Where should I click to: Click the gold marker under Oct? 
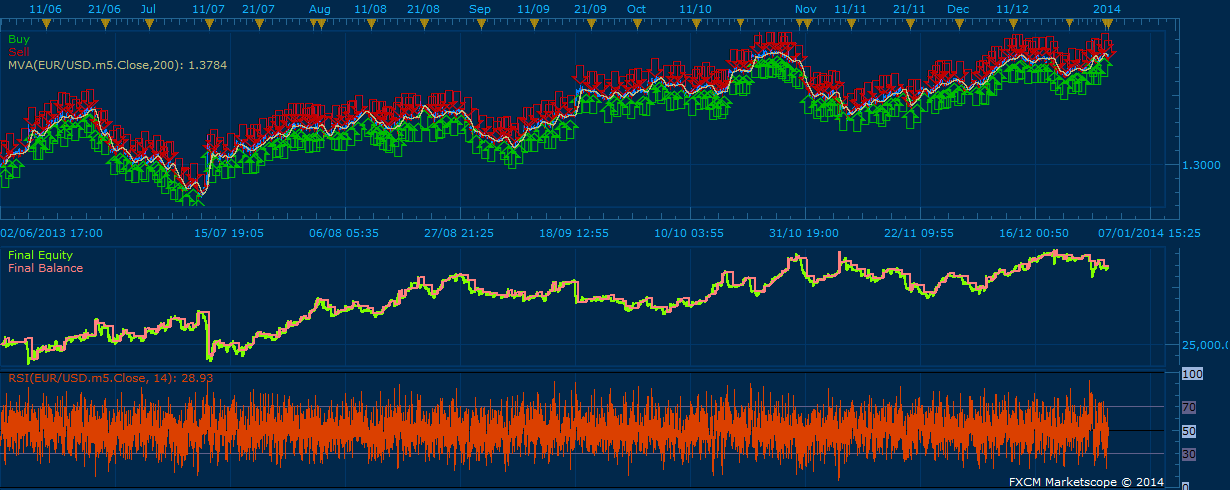click(636, 22)
